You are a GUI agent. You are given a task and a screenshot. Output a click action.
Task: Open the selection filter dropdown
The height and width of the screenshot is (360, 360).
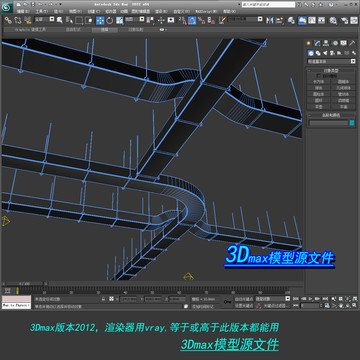[44, 20]
